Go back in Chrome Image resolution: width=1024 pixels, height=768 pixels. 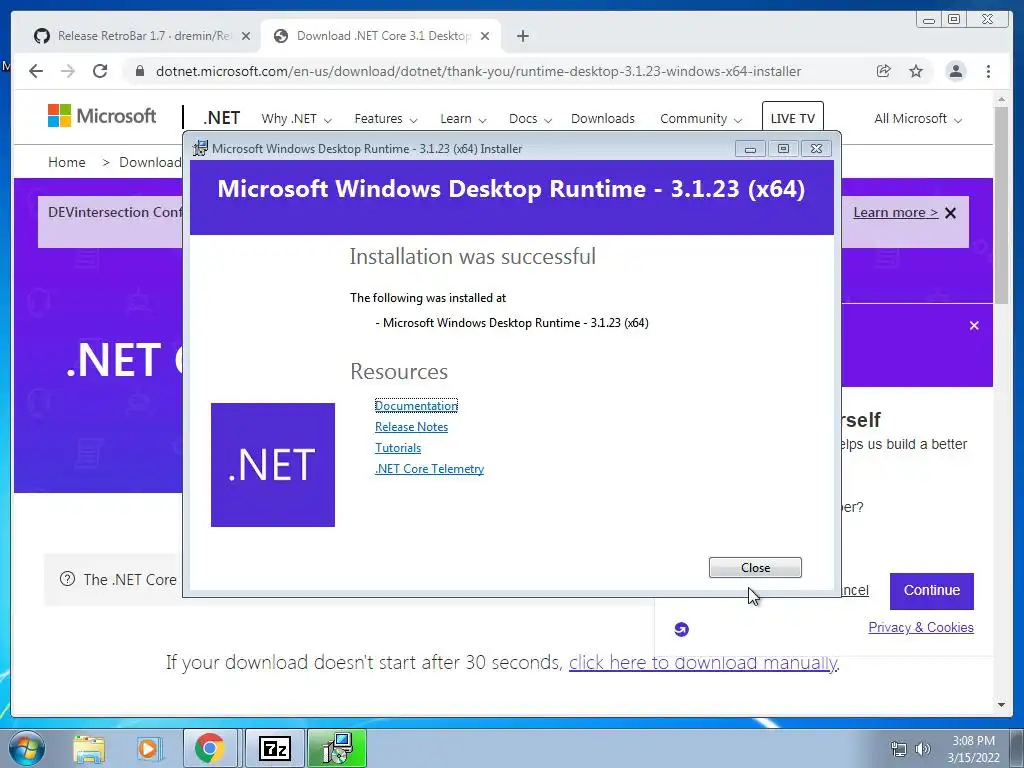36,71
